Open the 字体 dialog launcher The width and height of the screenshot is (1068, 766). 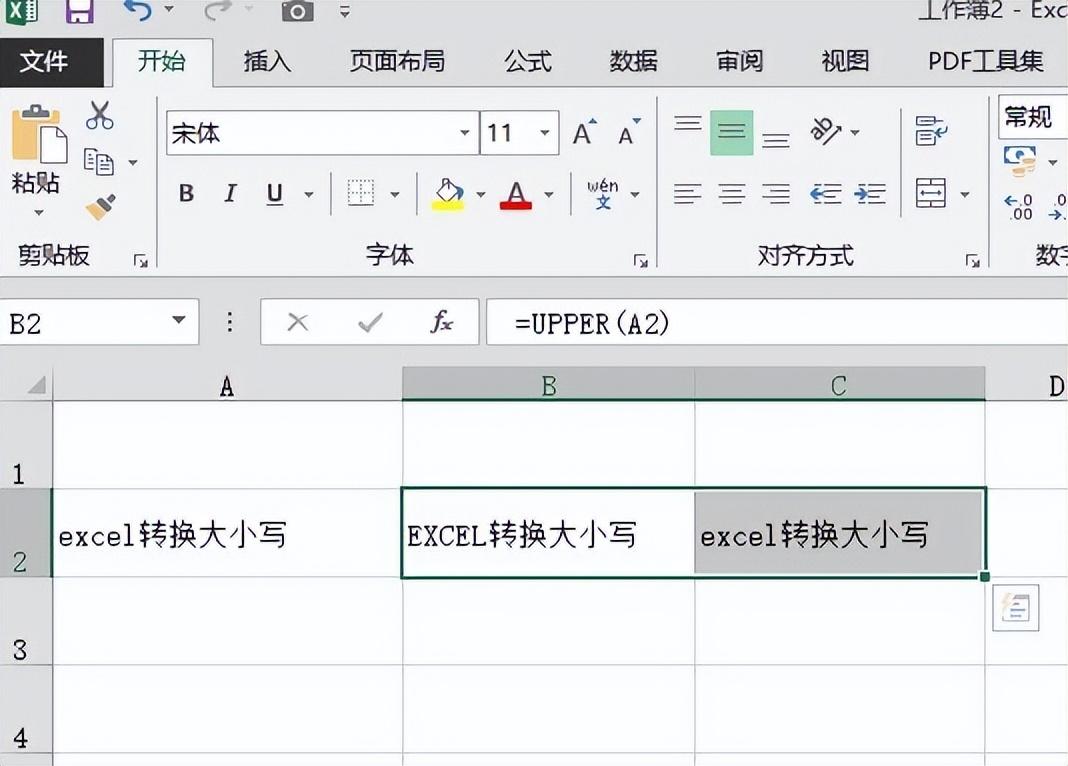tap(640, 260)
